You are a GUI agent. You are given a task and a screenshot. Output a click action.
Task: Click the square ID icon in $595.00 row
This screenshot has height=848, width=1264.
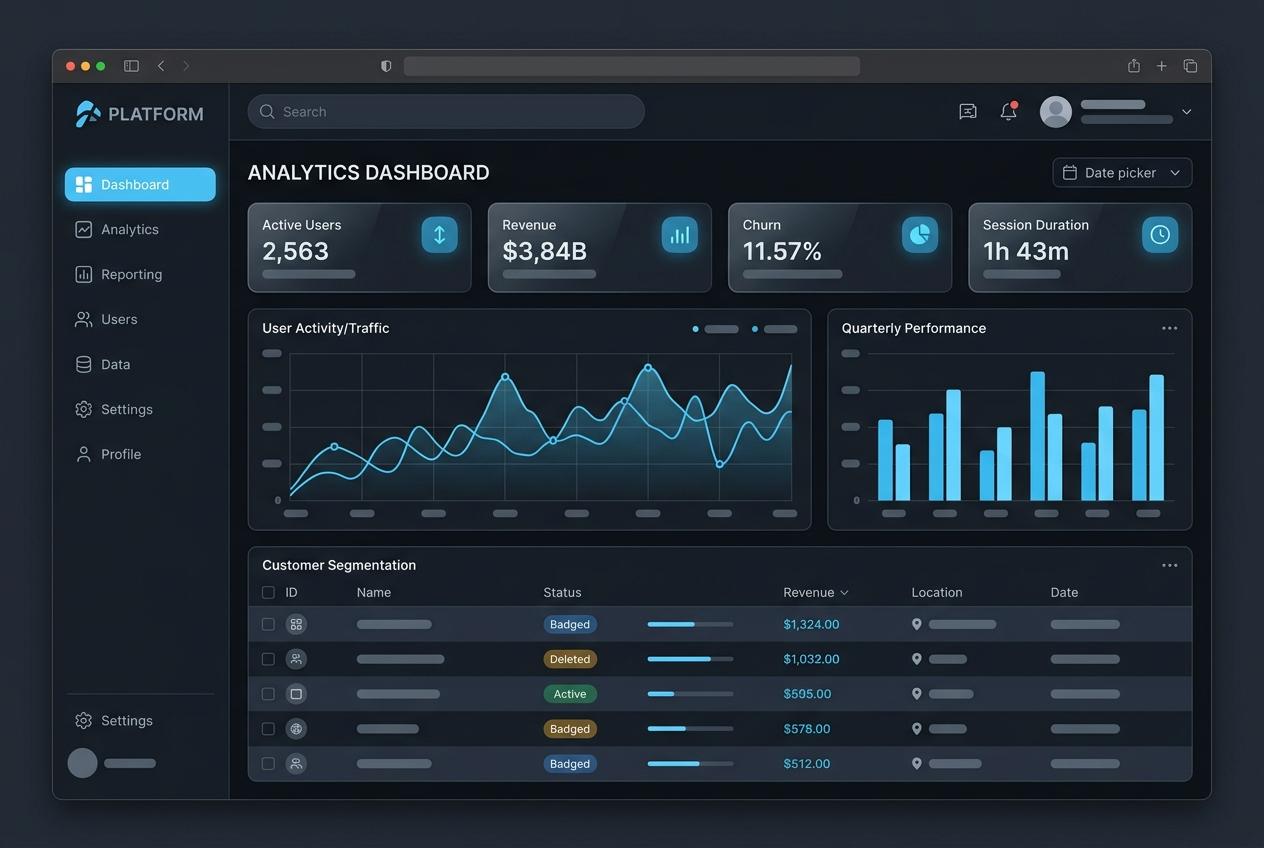296,694
